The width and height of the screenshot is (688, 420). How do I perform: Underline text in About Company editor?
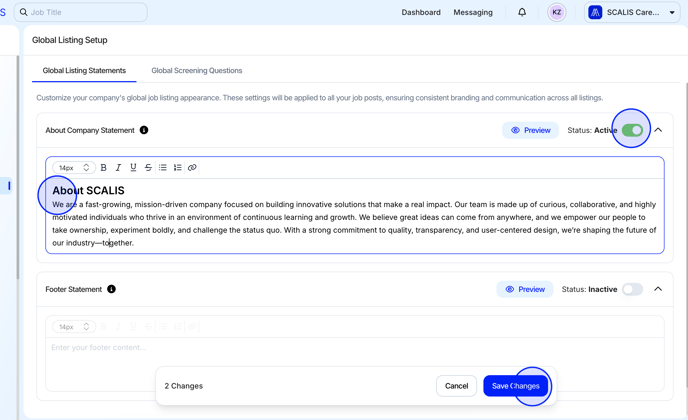coord(133,168)
